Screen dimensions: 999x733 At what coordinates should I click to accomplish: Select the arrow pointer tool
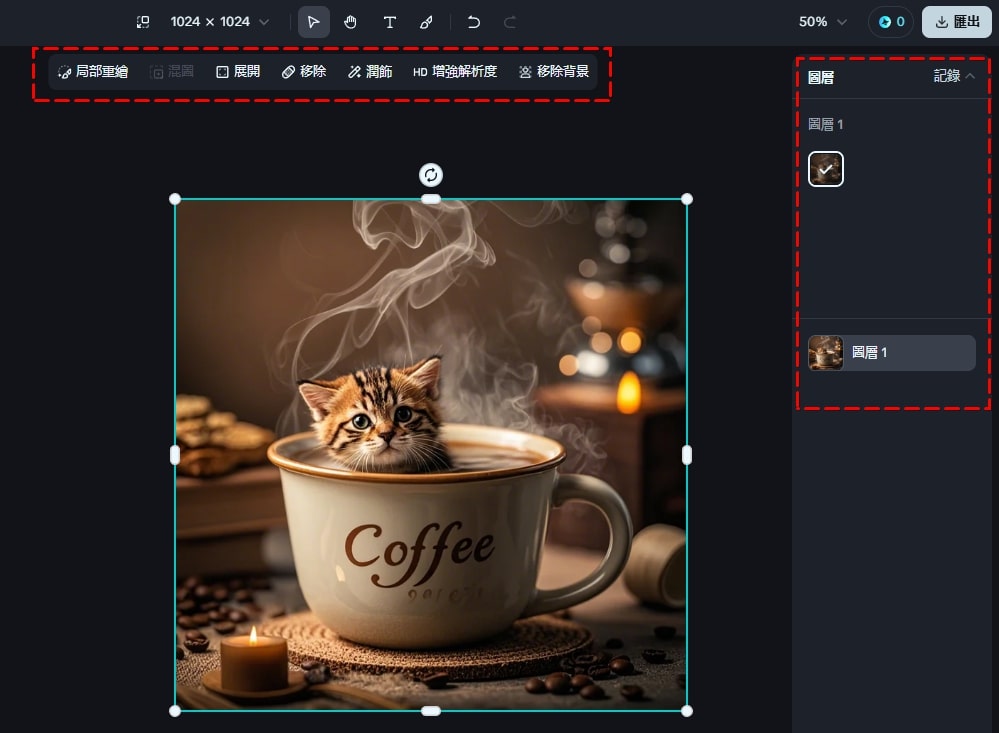click(314, 22)
